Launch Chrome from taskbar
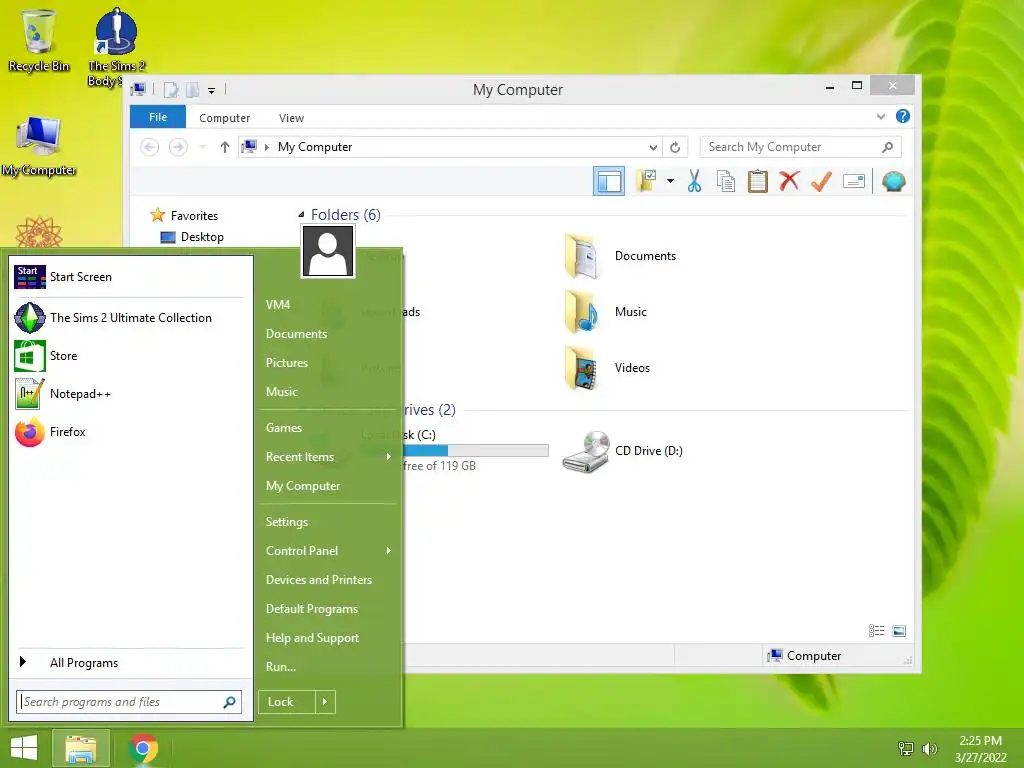 (144, 748)
